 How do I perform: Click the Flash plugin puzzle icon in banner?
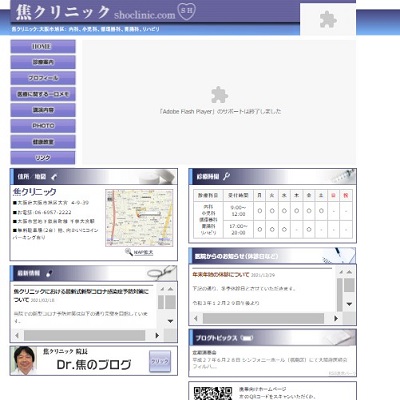[219, 95]
